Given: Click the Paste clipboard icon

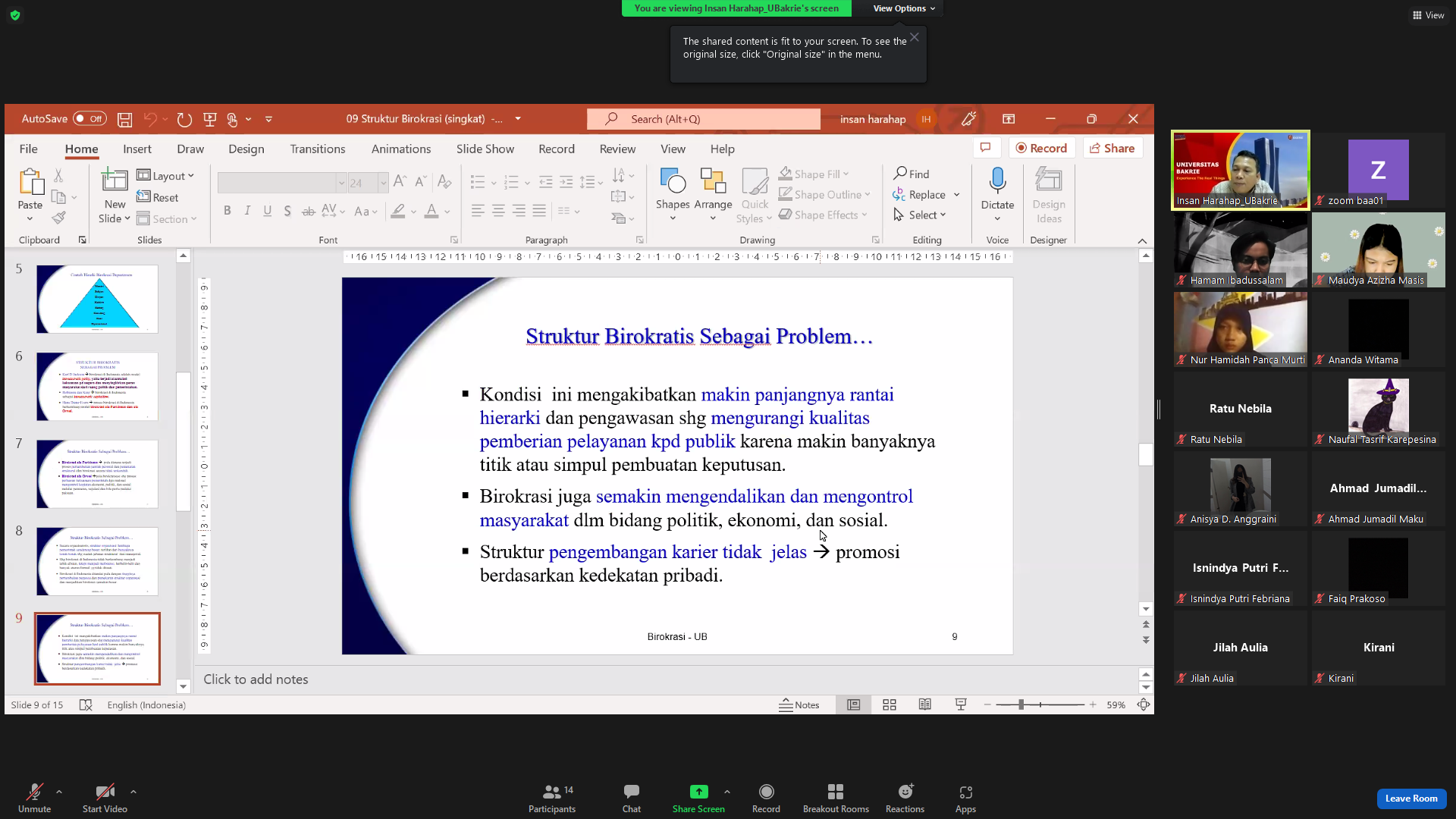Looking at the screenshot, I should pyautogui.click(x=30, y=182).
